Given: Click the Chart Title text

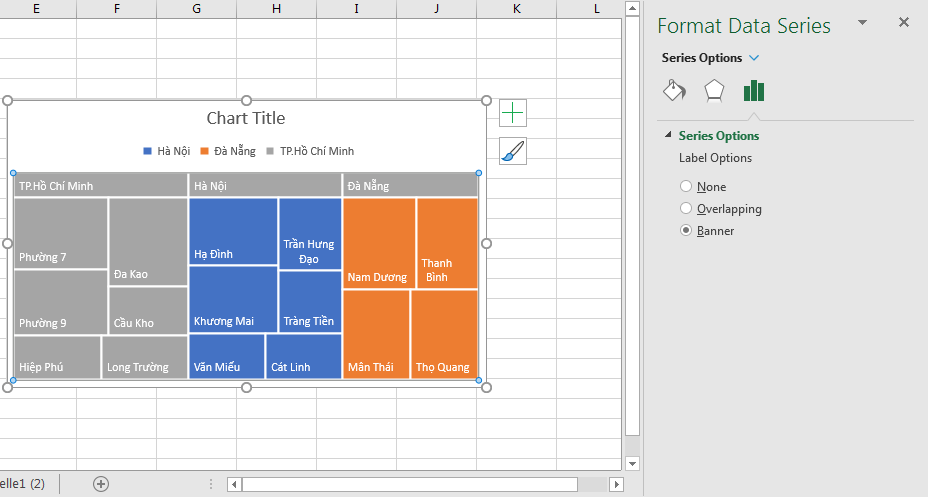Looking at the screenshot, I should click(246, 118).
